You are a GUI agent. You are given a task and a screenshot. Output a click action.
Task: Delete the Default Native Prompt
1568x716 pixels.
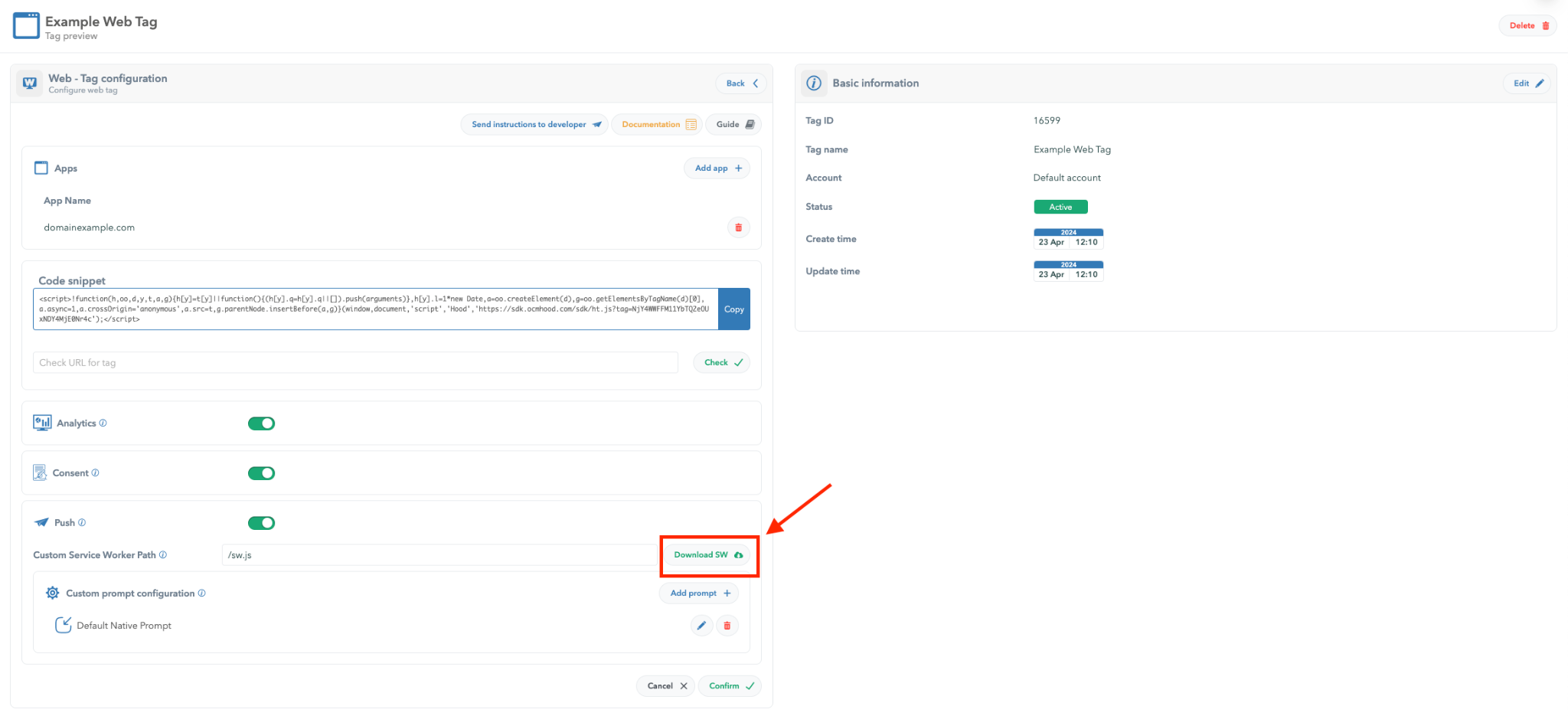tap(727, 626)
